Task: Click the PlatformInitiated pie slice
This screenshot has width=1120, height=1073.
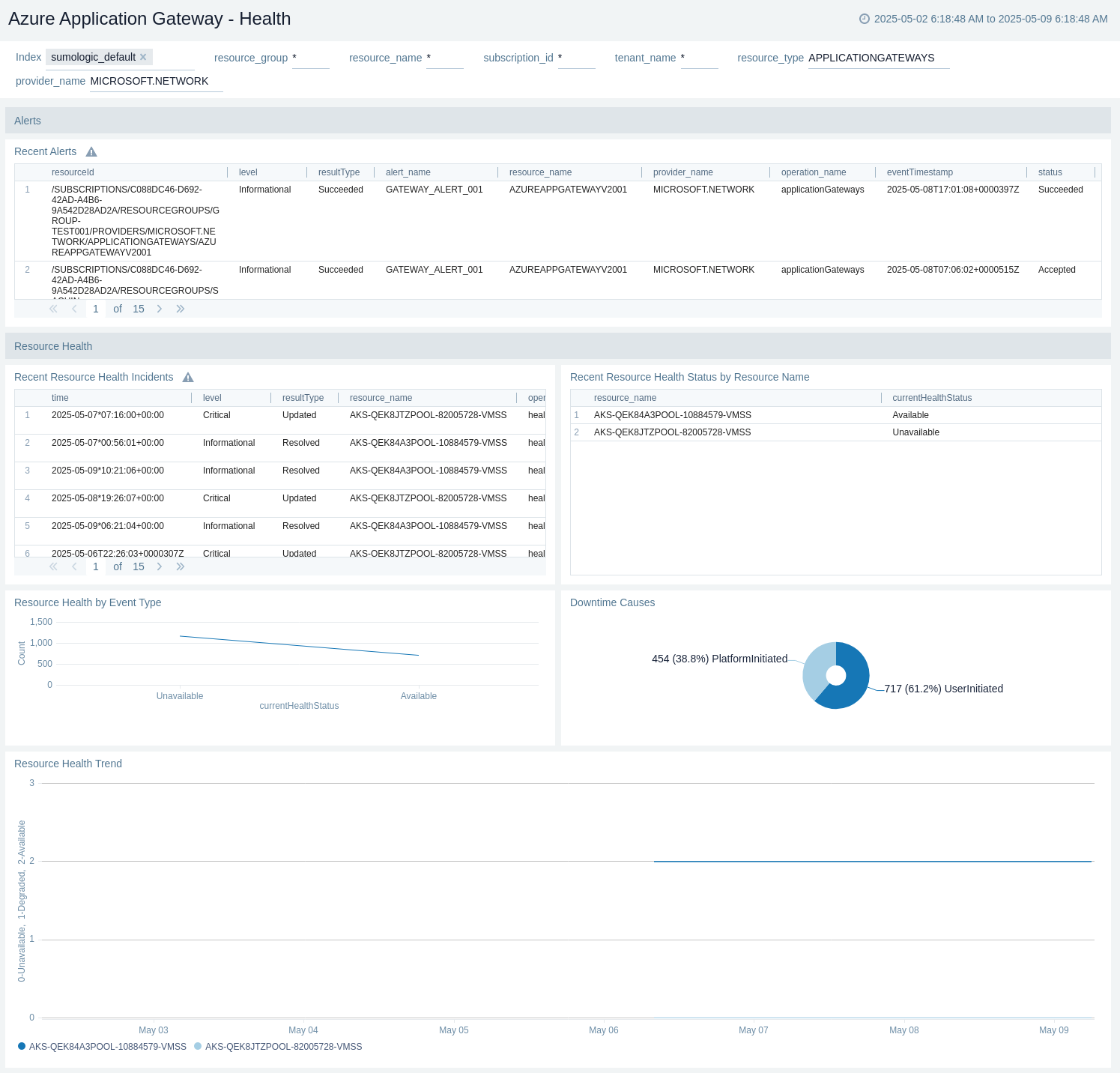Action: 816,667
